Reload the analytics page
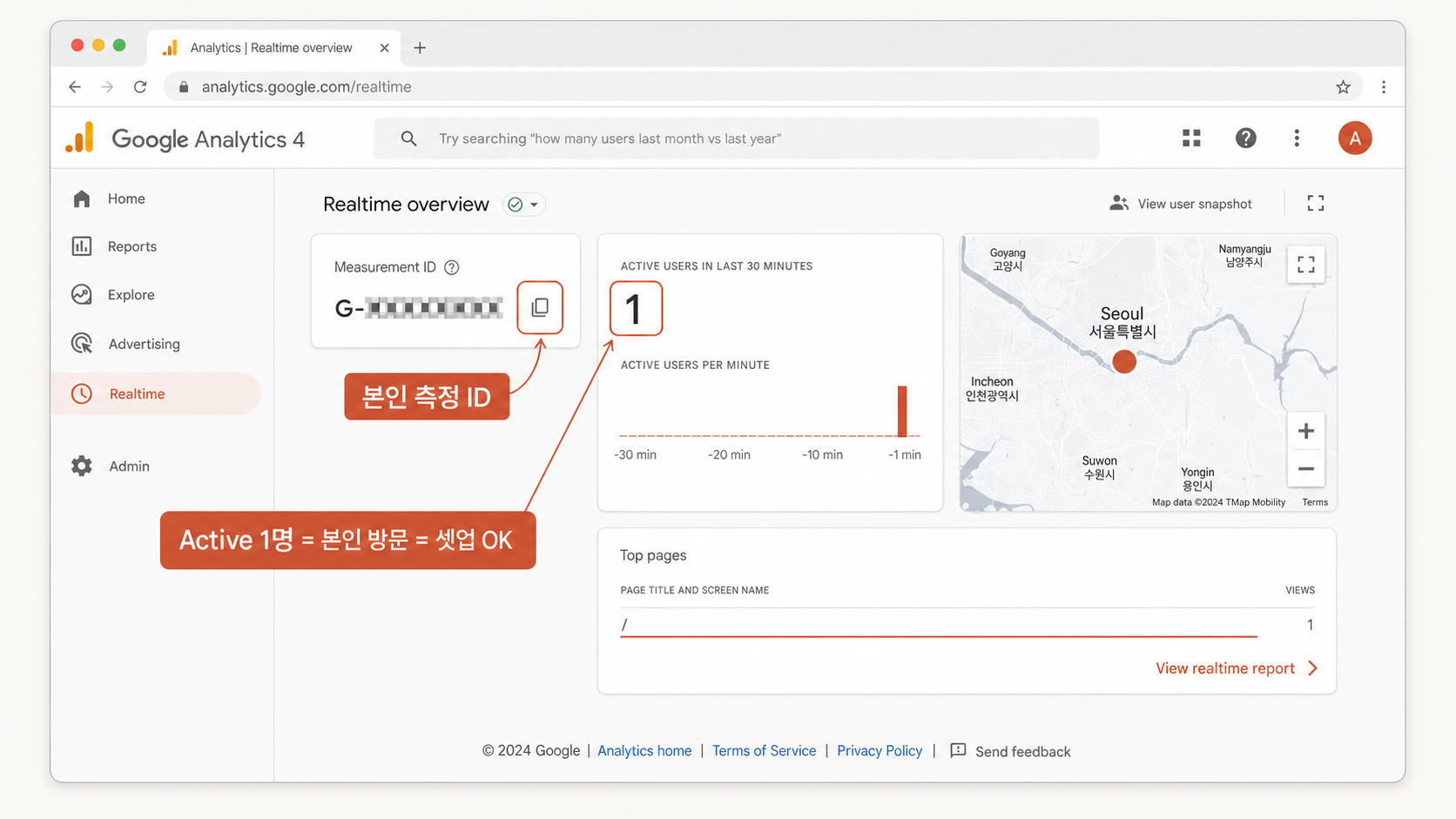 pyautogui.click(x=140, y=87)
